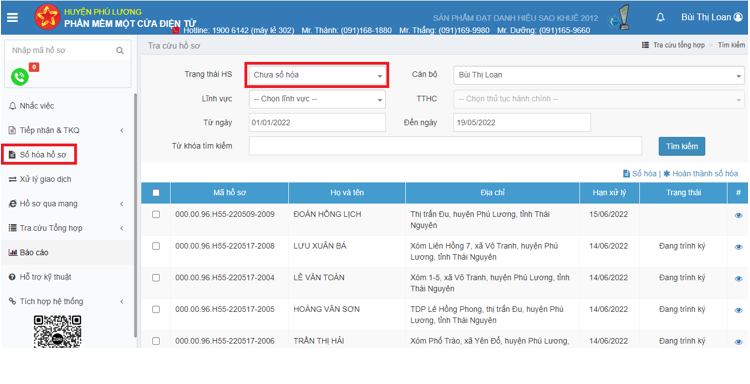This screenshot has width=750, height=384.
Task: Tick the select-all checkbox in the table header
Action: click(156, 193)
